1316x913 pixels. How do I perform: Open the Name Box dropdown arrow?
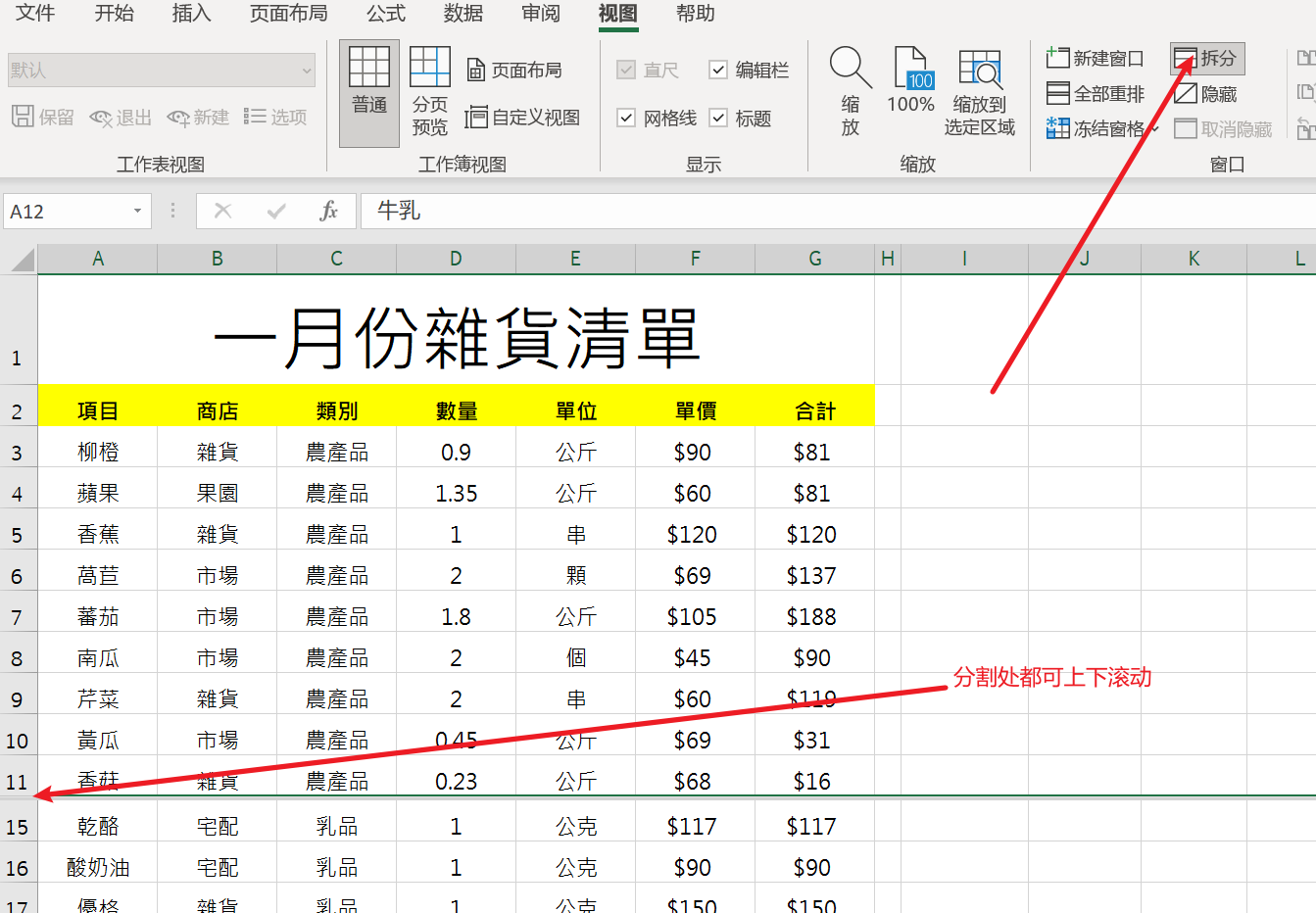(137, 211)
